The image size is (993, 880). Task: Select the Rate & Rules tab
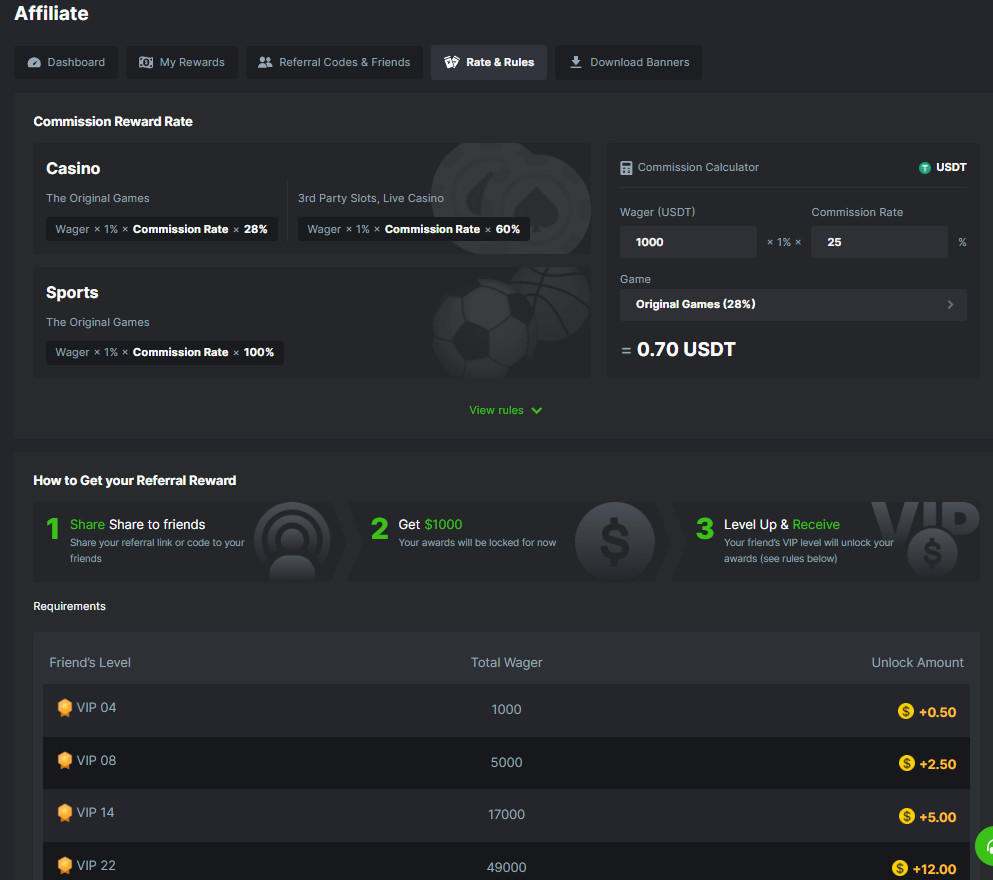[x=489, y=62]
